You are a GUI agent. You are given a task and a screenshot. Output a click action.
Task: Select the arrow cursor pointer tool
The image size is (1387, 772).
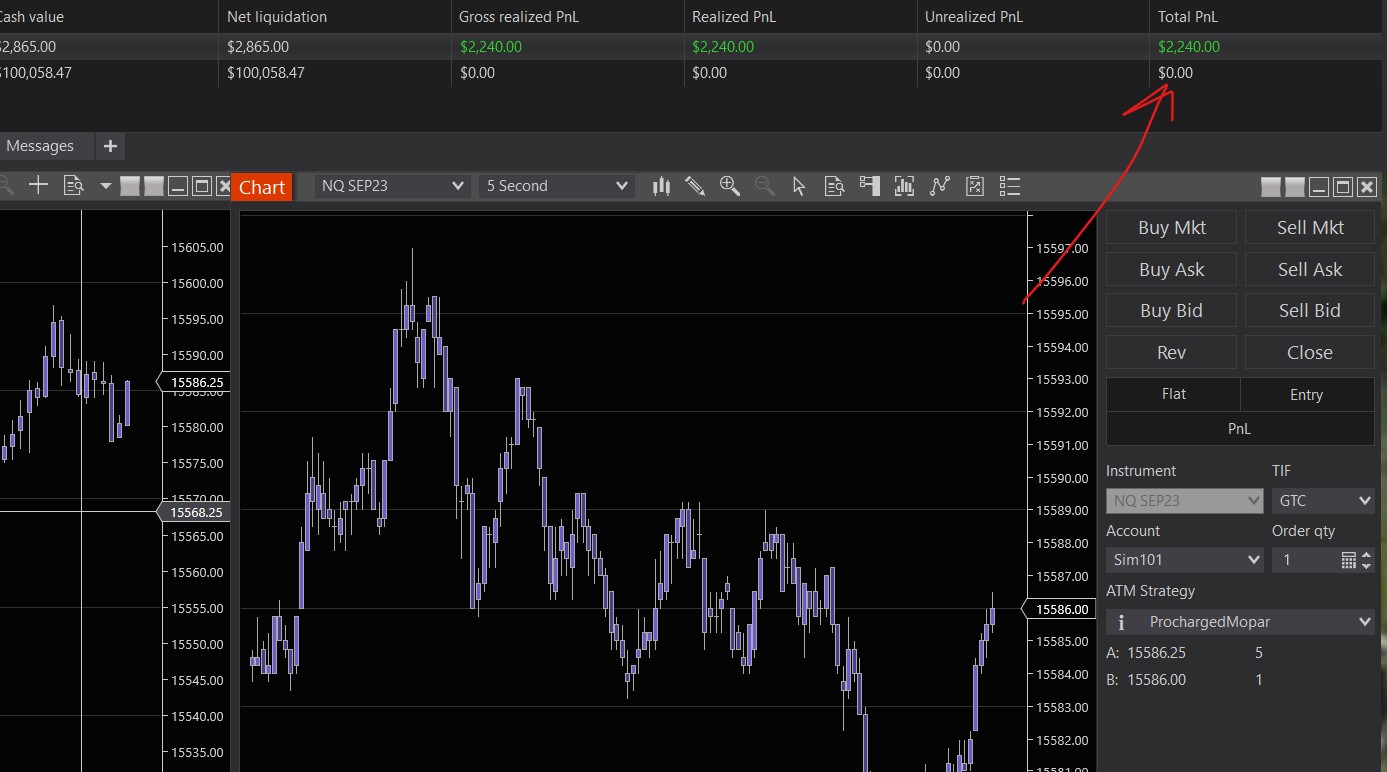(x=799, y=186)
